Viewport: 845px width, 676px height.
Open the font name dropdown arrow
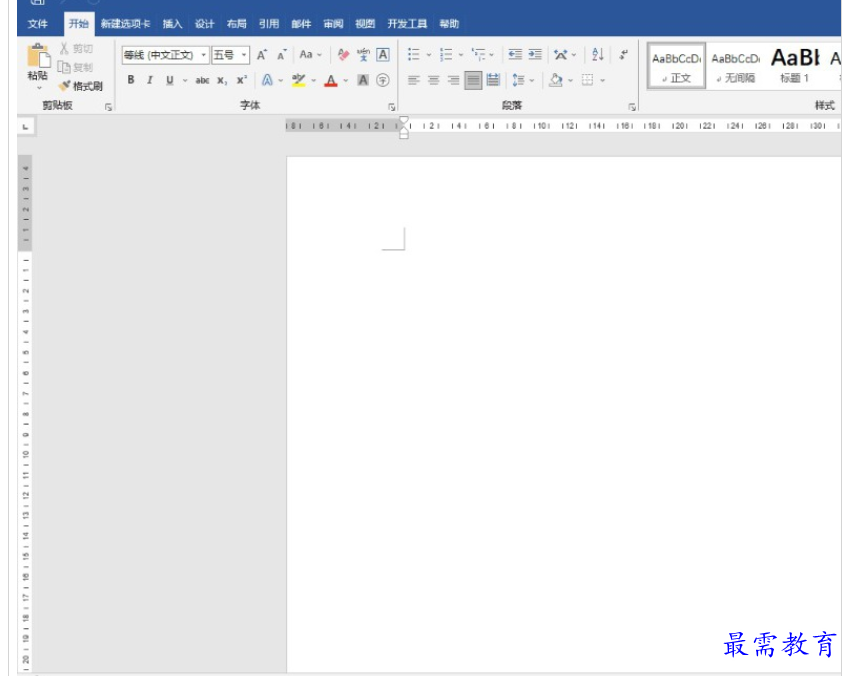pos(204,55)
